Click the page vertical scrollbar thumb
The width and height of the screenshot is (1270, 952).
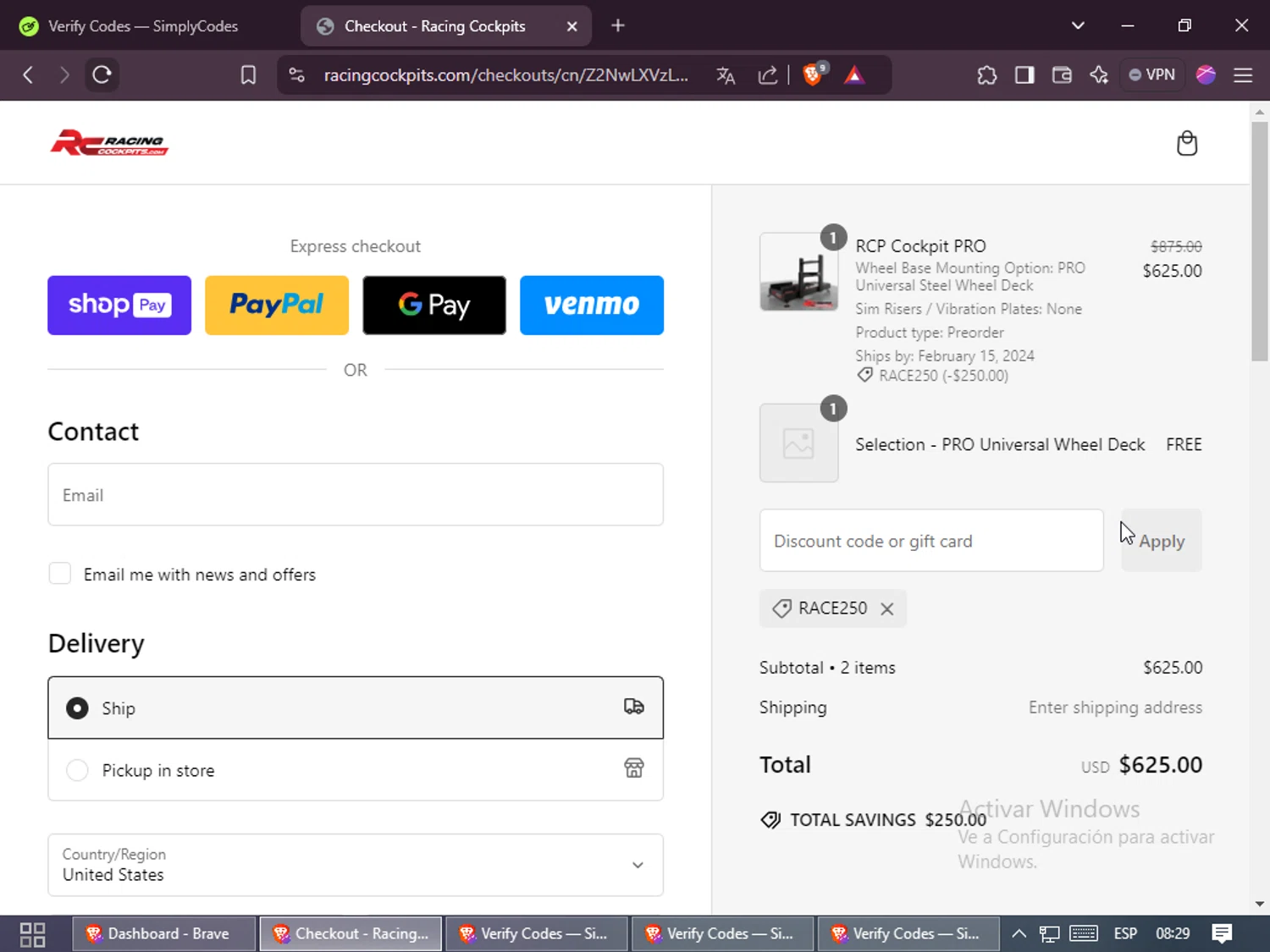(x=1260, y=241)
